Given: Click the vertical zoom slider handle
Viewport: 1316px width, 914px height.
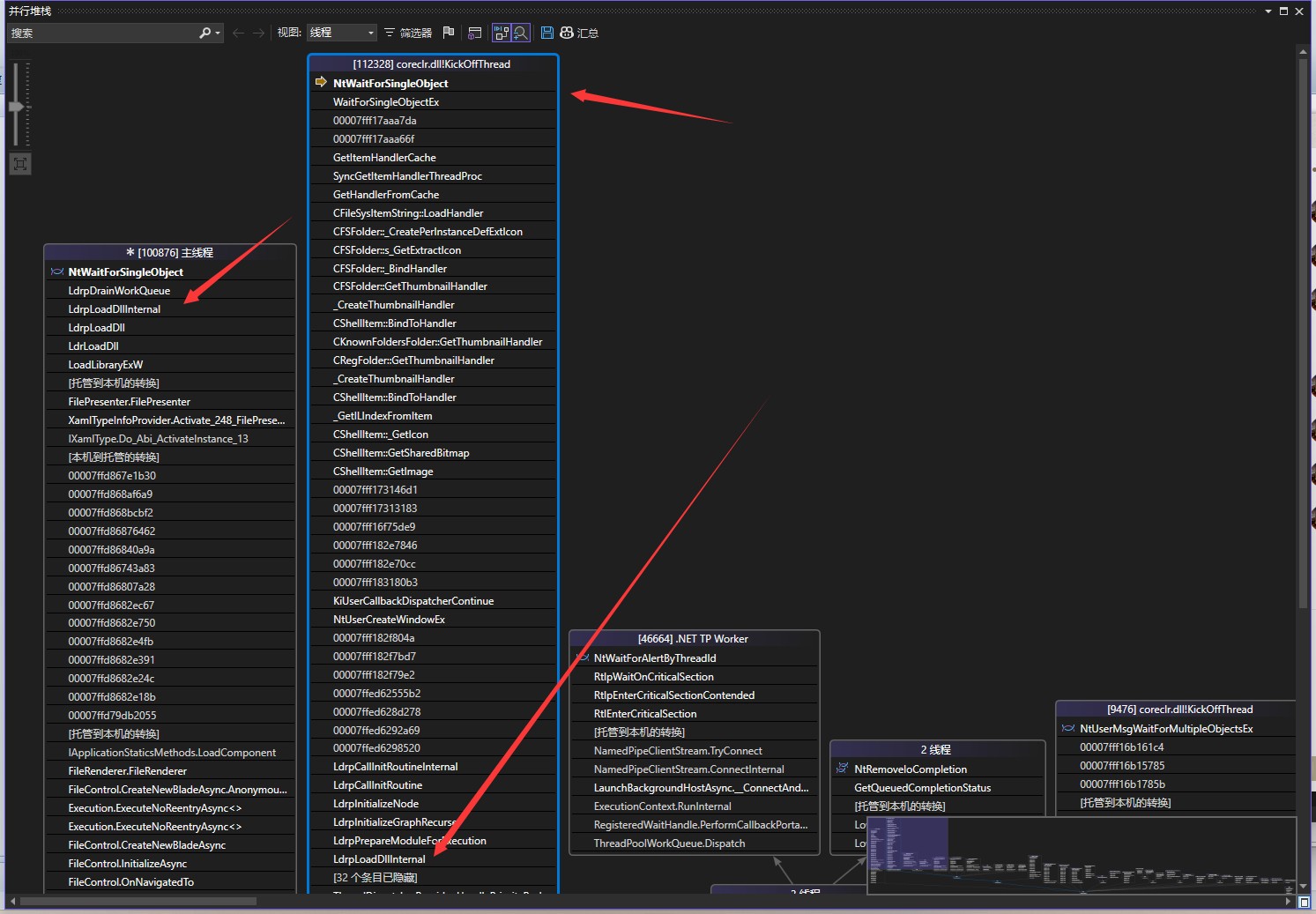Looking at the screenshot, I should click(16, 107).
